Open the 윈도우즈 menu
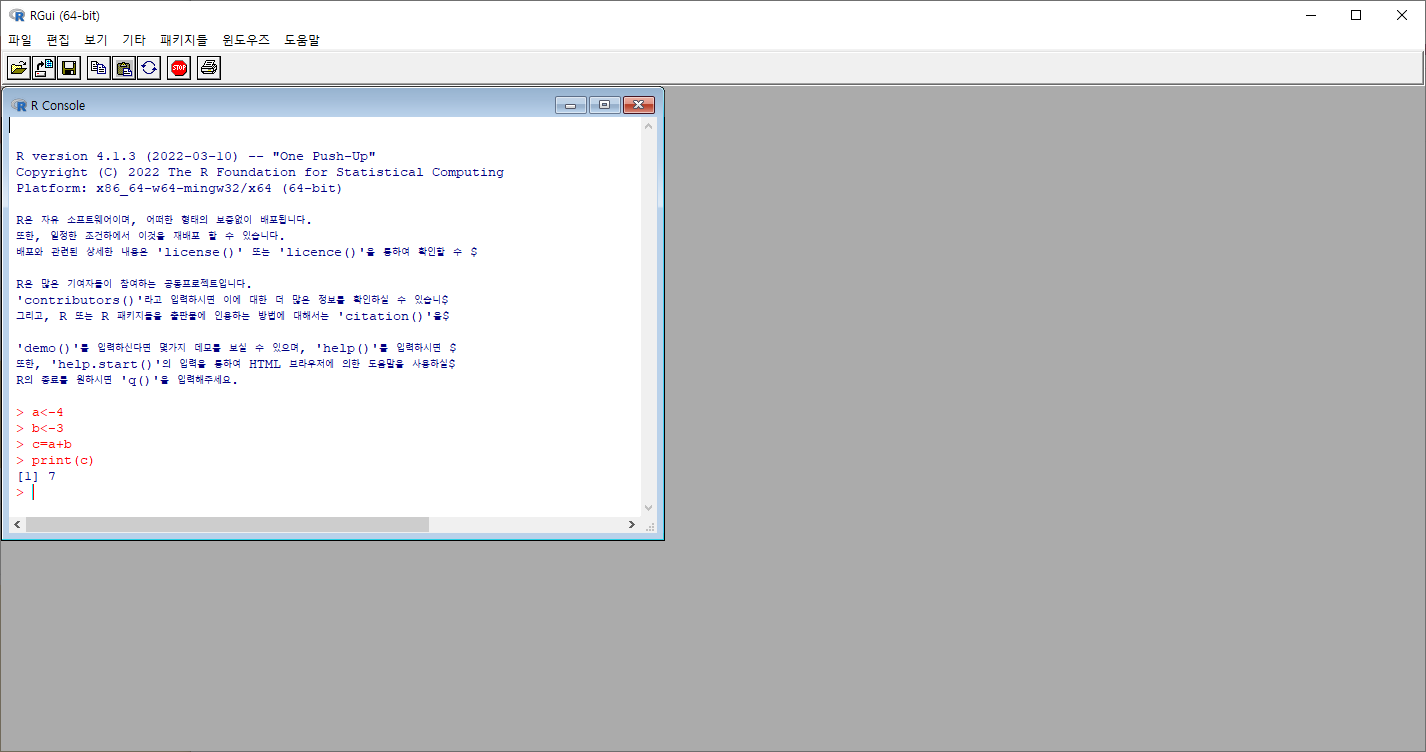Viewport: 1426px width, 752px height. coord(246,40)
